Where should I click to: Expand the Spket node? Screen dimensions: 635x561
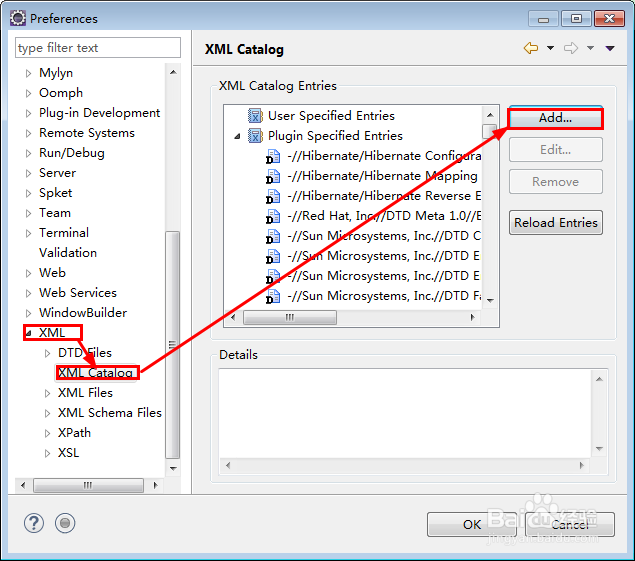(28, 193)
